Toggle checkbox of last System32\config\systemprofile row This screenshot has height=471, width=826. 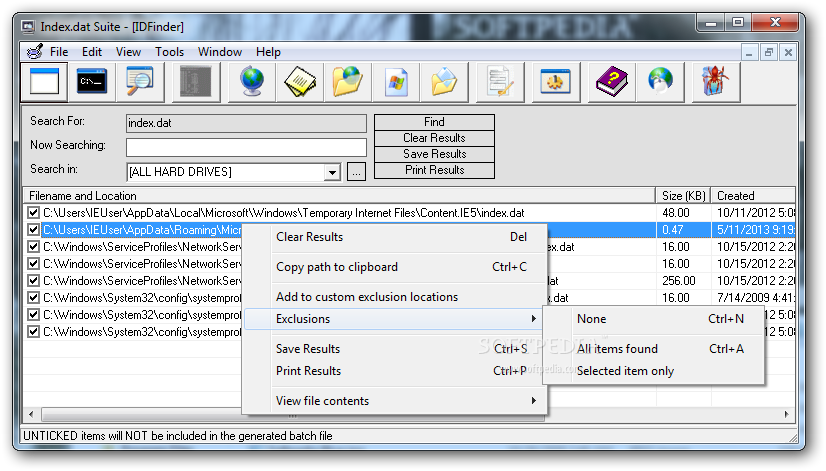point(33,331)
